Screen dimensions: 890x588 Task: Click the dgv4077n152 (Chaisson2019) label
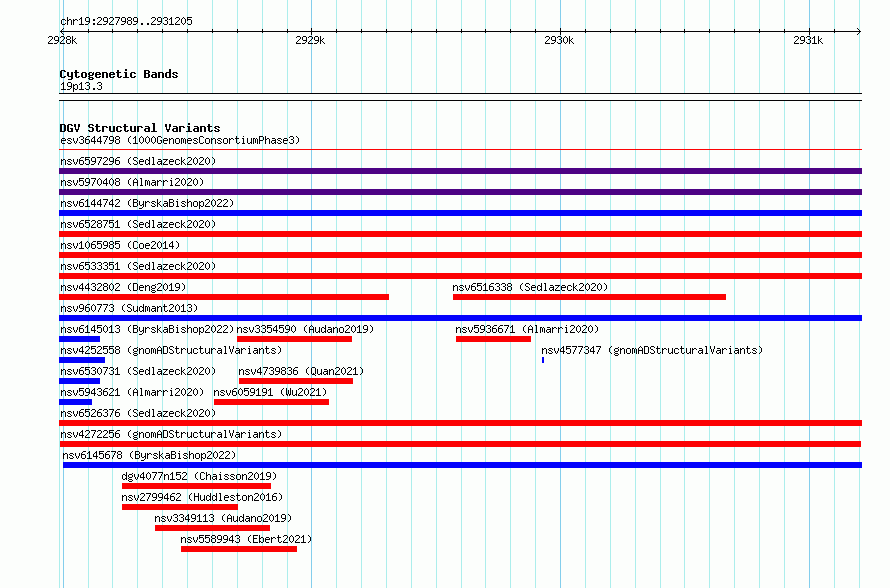[199, 476]
